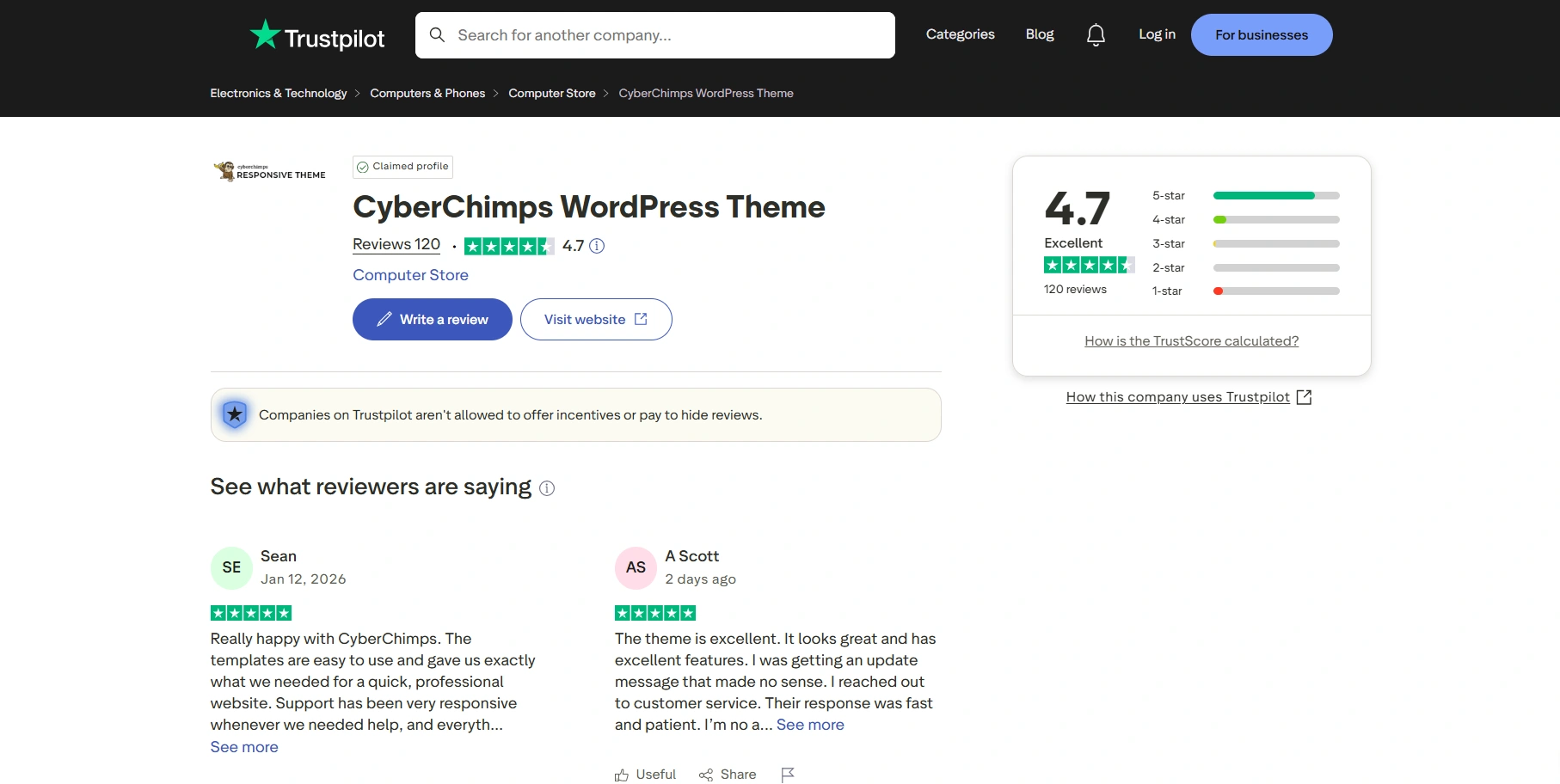Click the 120 reviews text in score card

1075,290
